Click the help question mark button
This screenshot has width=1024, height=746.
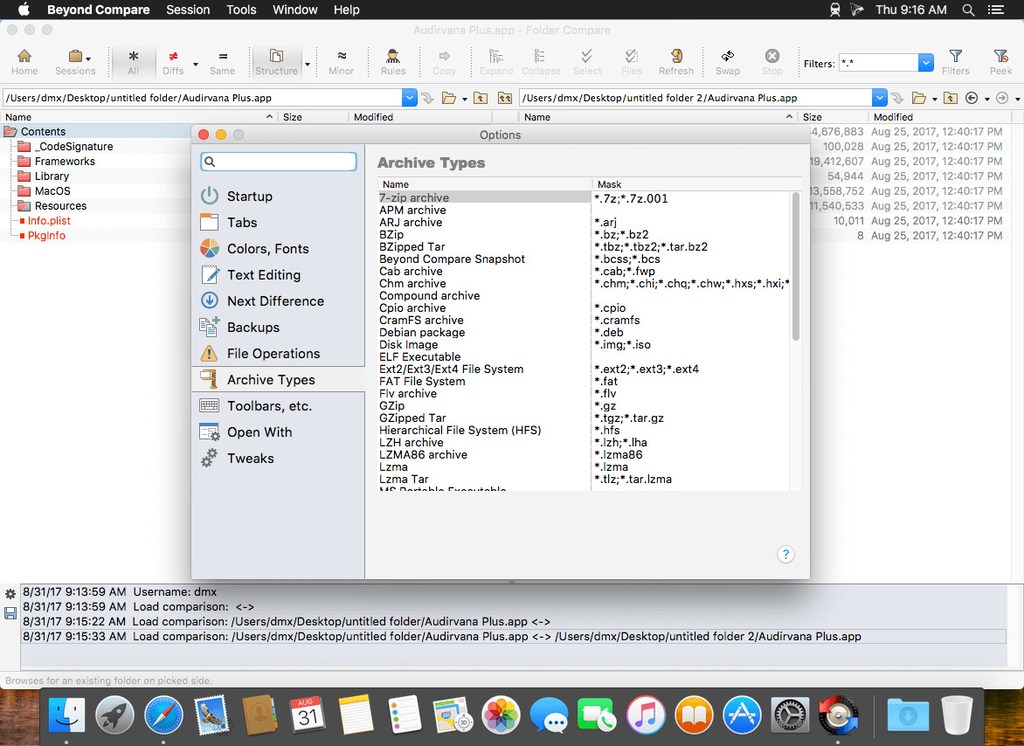click(786, 554)
